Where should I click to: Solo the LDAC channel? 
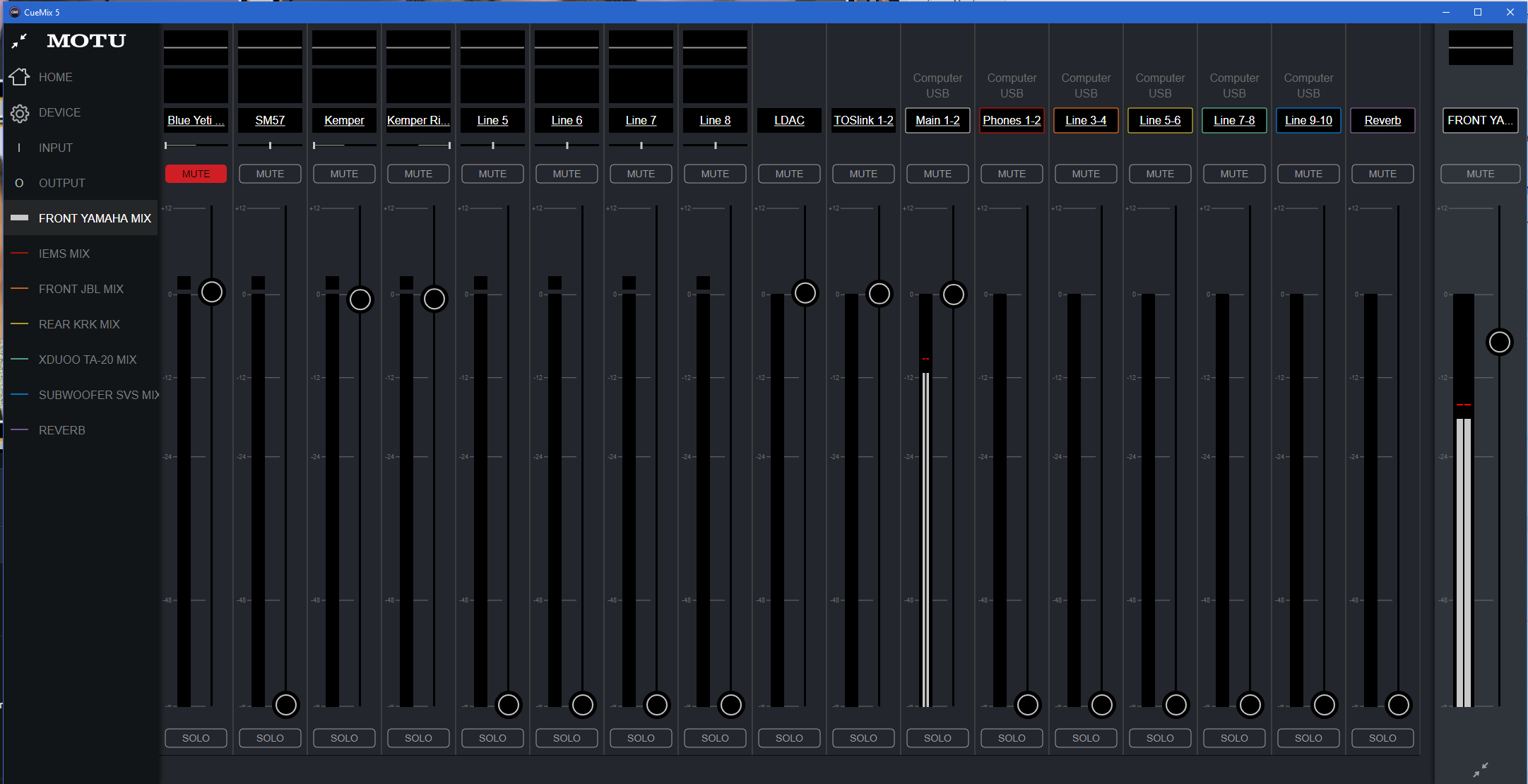[x=789, y=738]
